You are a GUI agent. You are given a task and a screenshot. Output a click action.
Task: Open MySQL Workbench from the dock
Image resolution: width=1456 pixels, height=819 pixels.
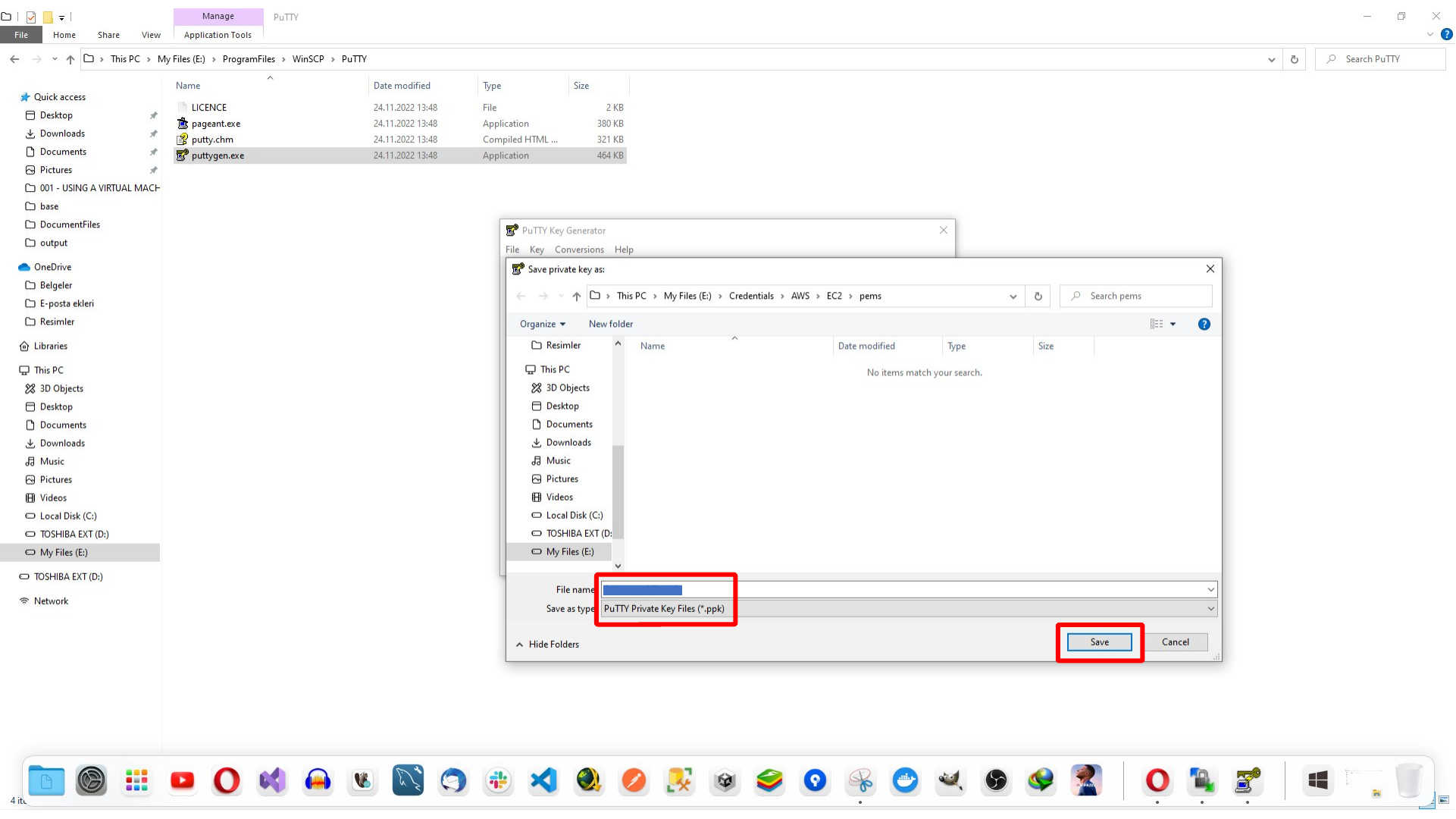pos(408,780)
